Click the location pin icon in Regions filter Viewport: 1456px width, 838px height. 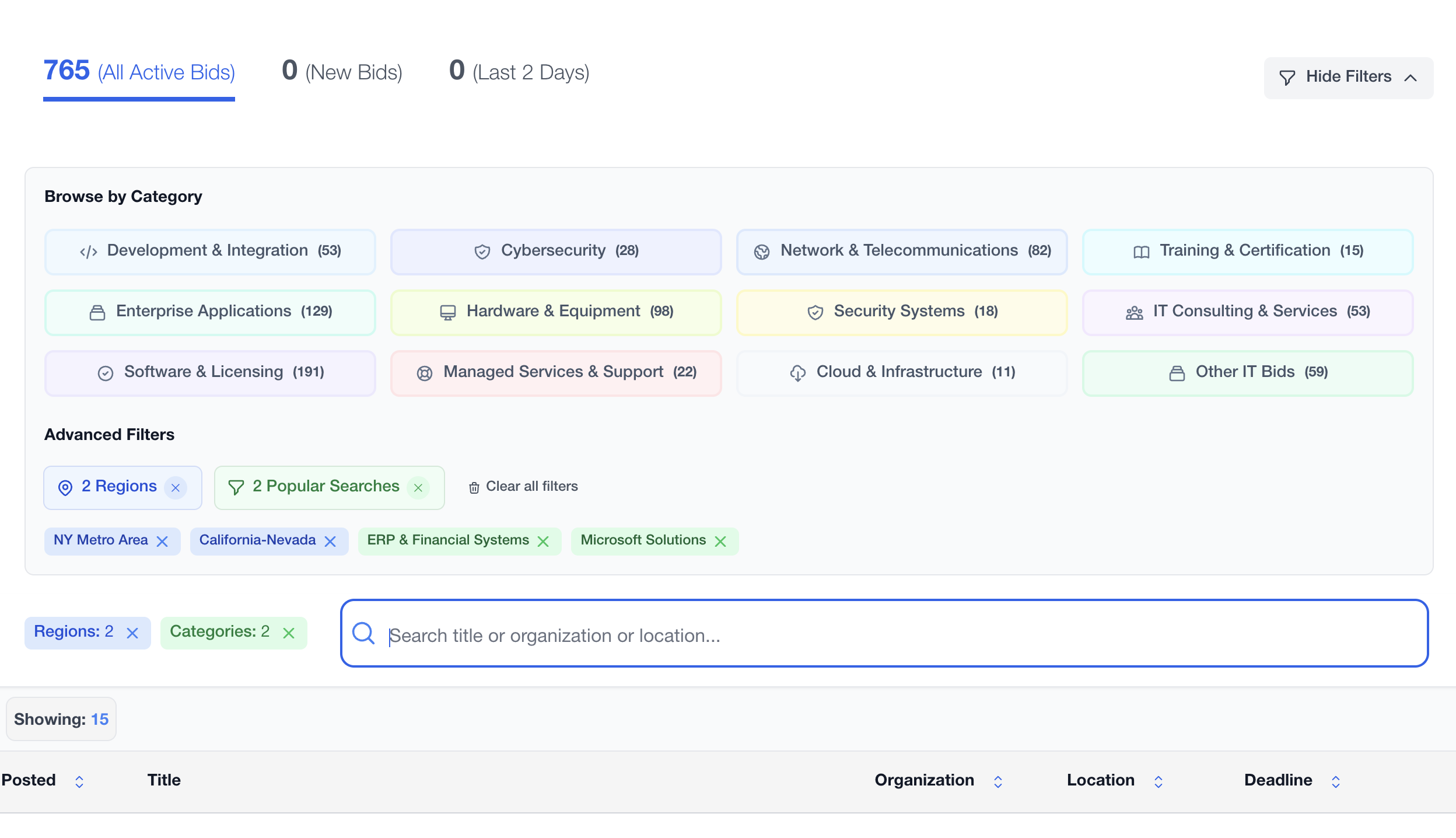pos(65,488)
